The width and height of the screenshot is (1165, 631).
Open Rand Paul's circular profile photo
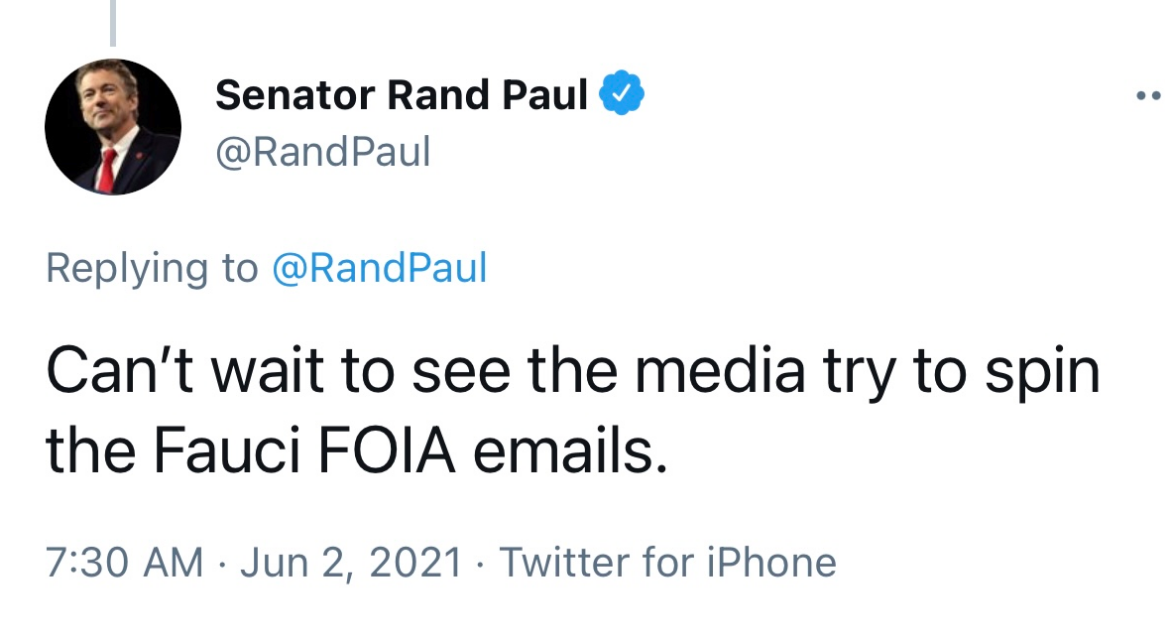[113, 127]
